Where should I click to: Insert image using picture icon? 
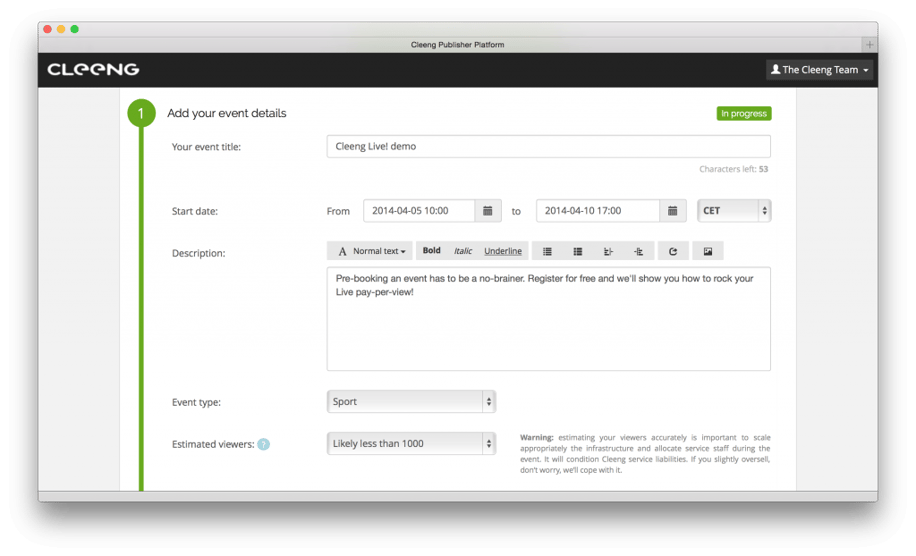(708, 251)
